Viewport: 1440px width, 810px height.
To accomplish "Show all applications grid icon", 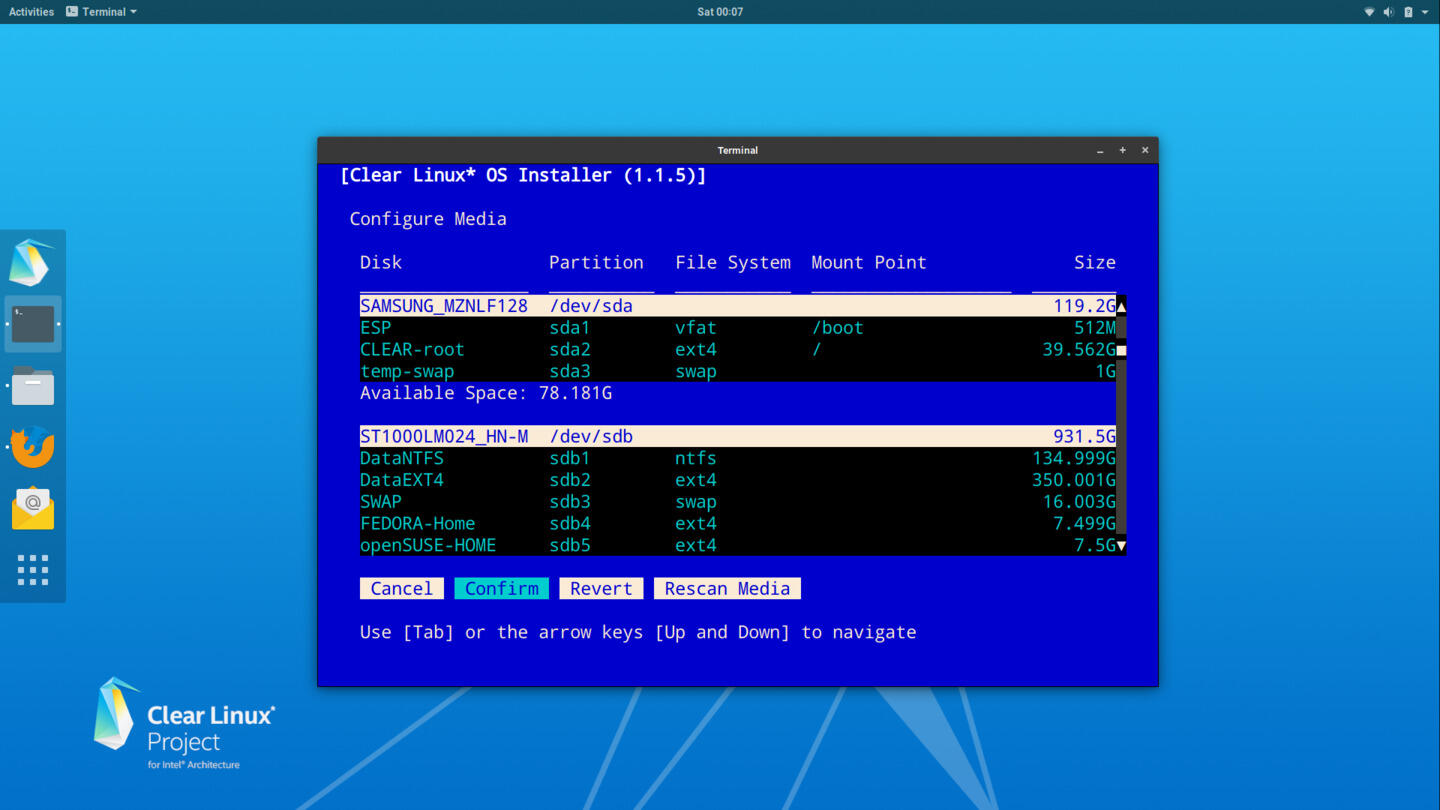I will click(x=33, y=570).
